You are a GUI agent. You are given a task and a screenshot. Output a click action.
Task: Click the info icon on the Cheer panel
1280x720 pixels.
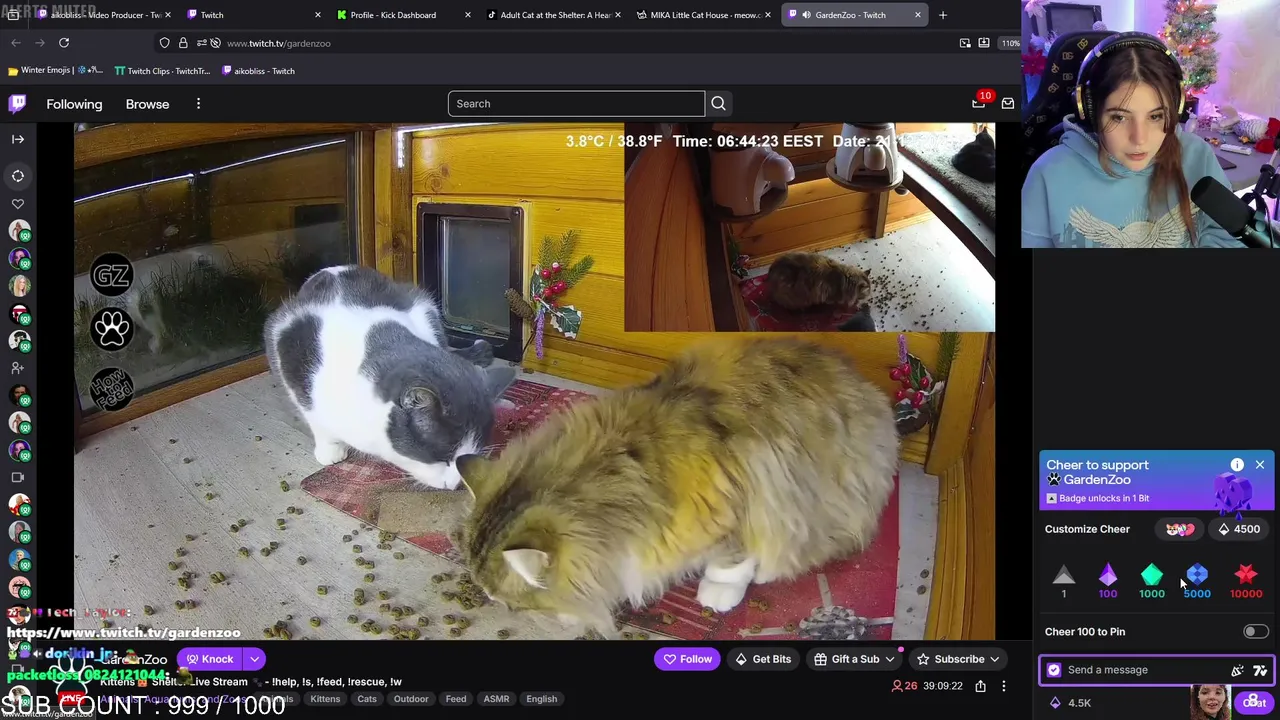[1237, 465]
